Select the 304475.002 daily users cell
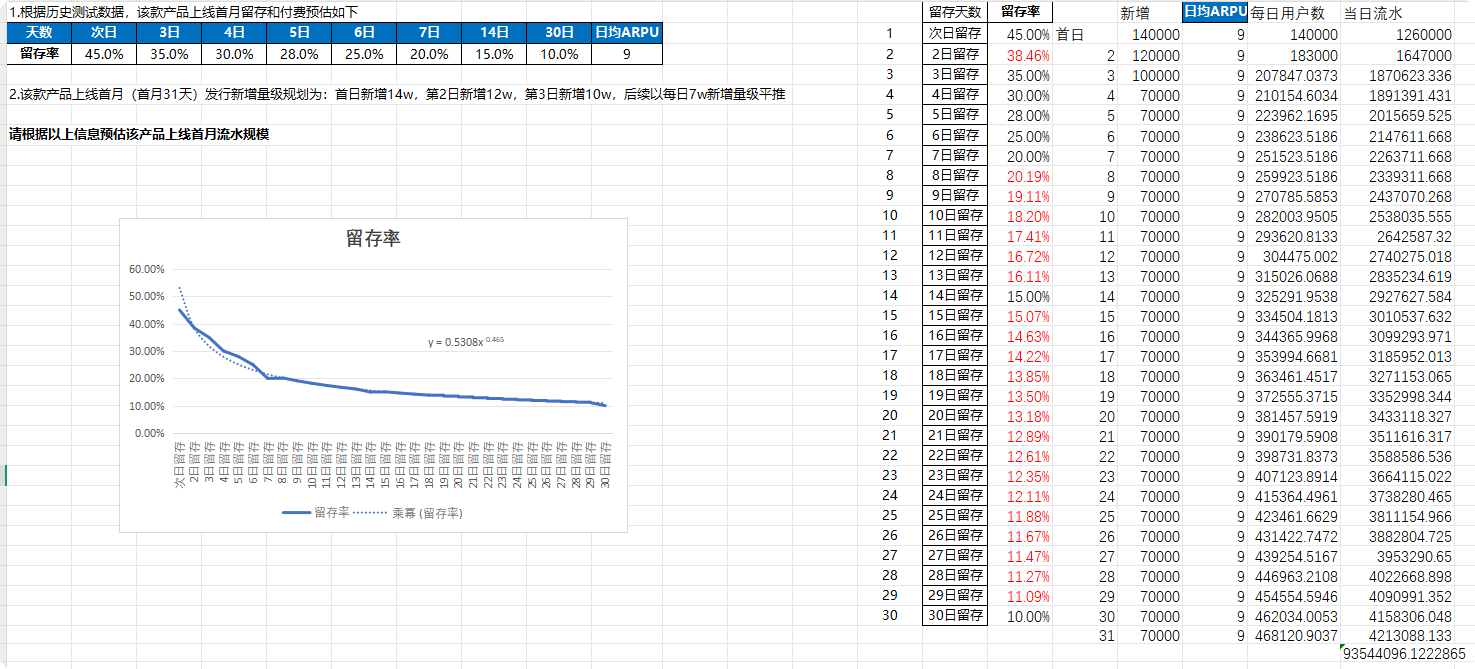The width and height of the screenshot is (1475, 669). coord(1300,255)
